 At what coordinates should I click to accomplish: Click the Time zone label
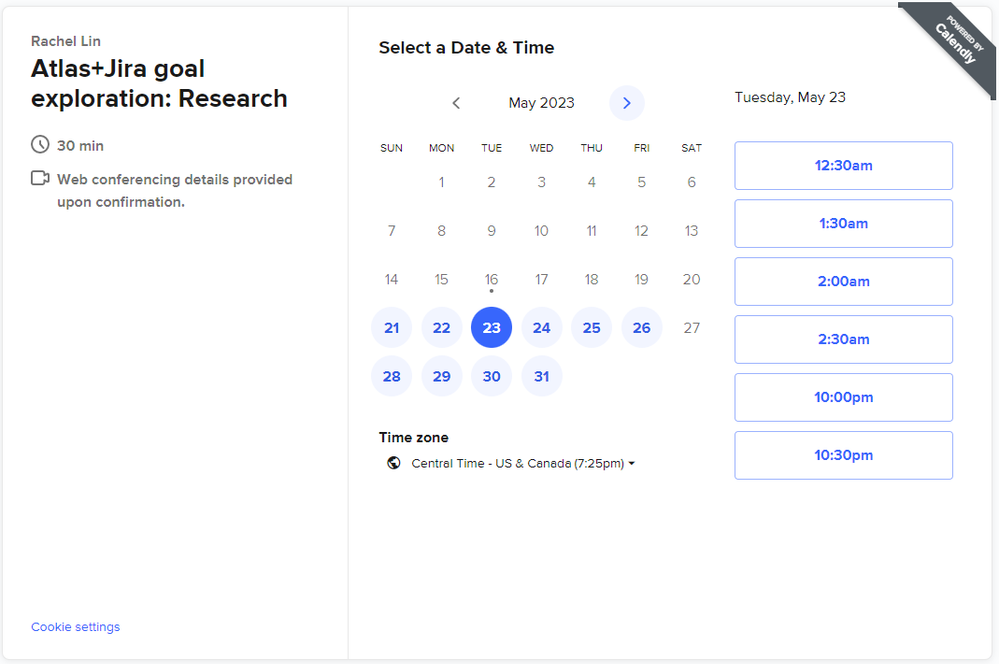(x=413, y=438)
